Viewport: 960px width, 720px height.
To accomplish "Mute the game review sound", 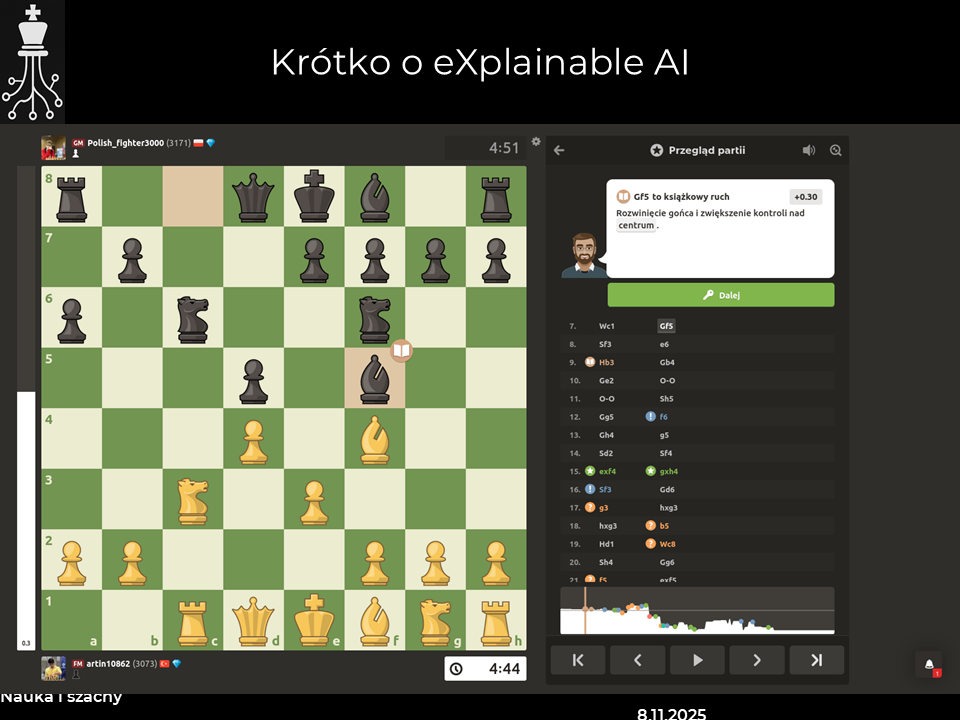I will coord(808,150).
